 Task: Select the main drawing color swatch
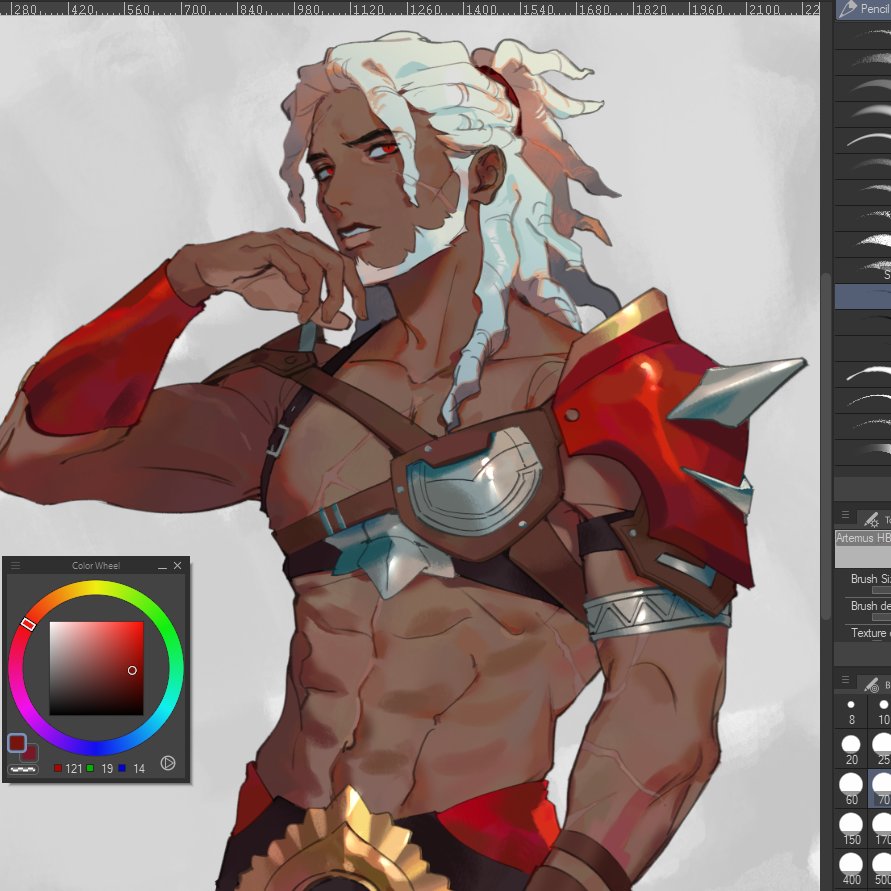pos(16,743)
